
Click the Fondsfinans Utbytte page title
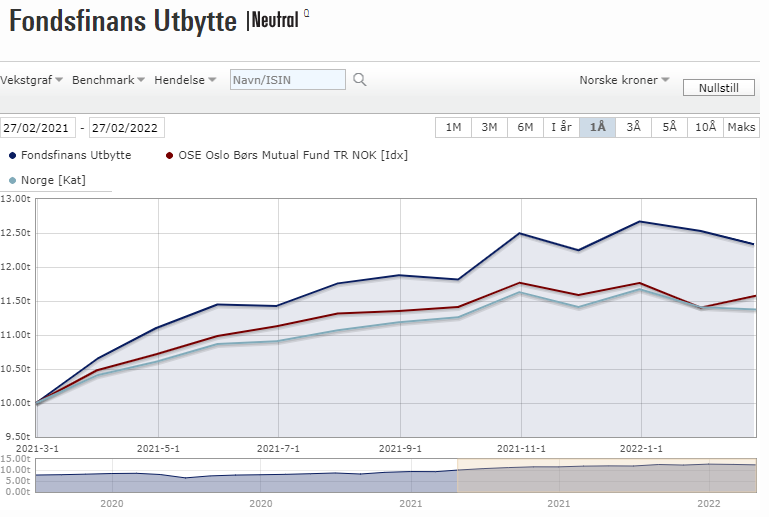[x=123, y=21]
